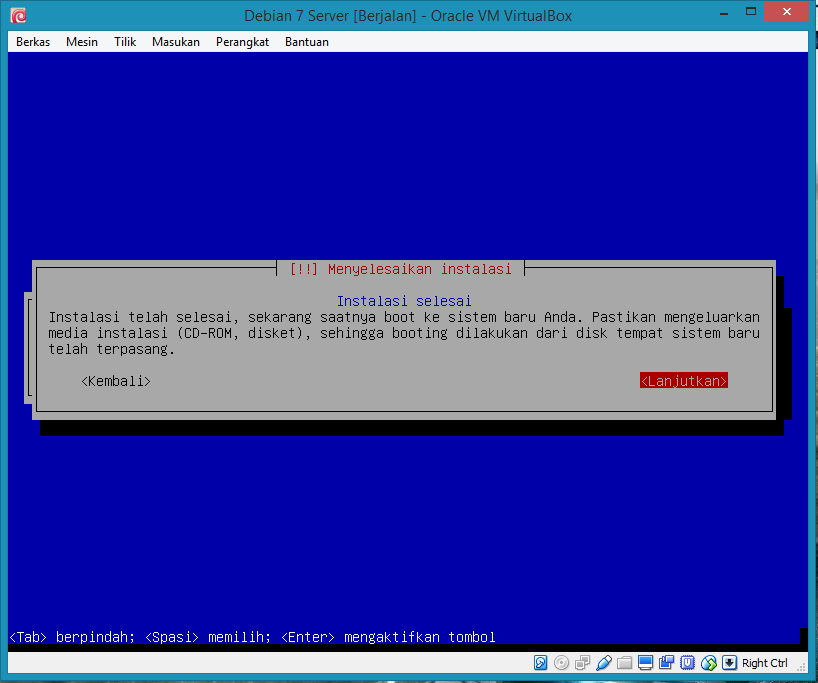Open the Mesin menu

click(82, 42)
